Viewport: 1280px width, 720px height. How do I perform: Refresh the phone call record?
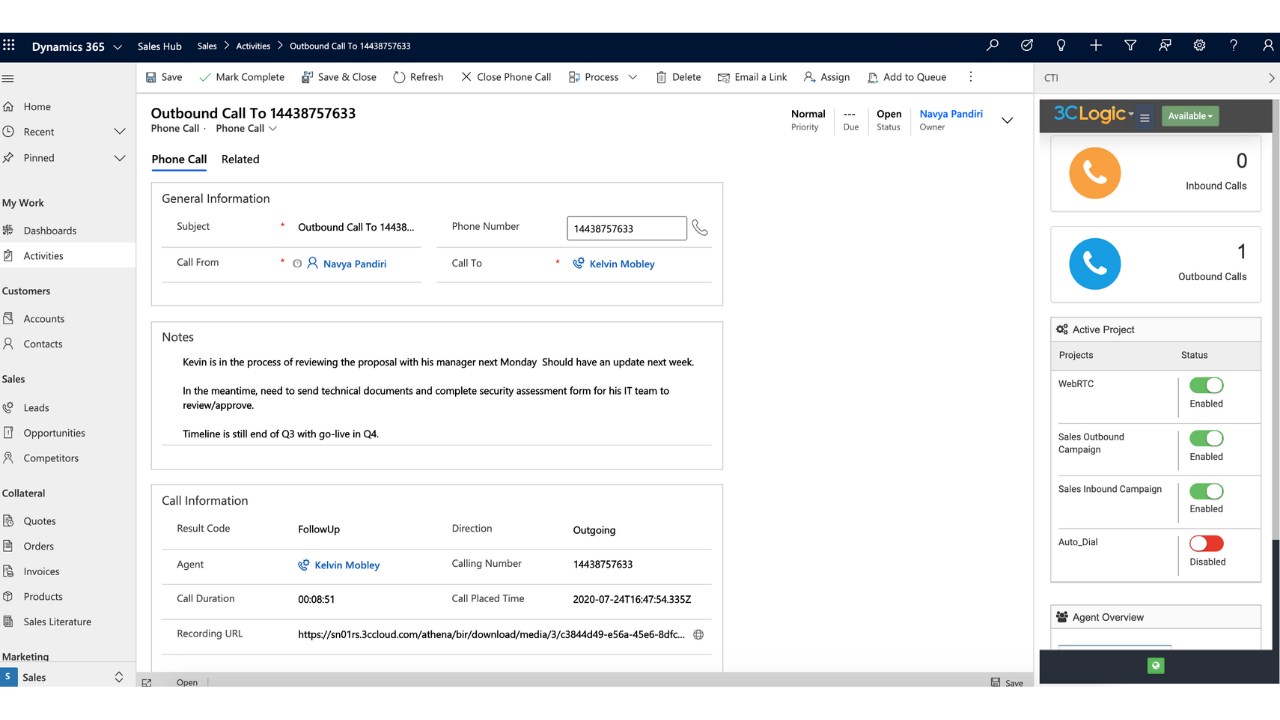click(418, 77)
